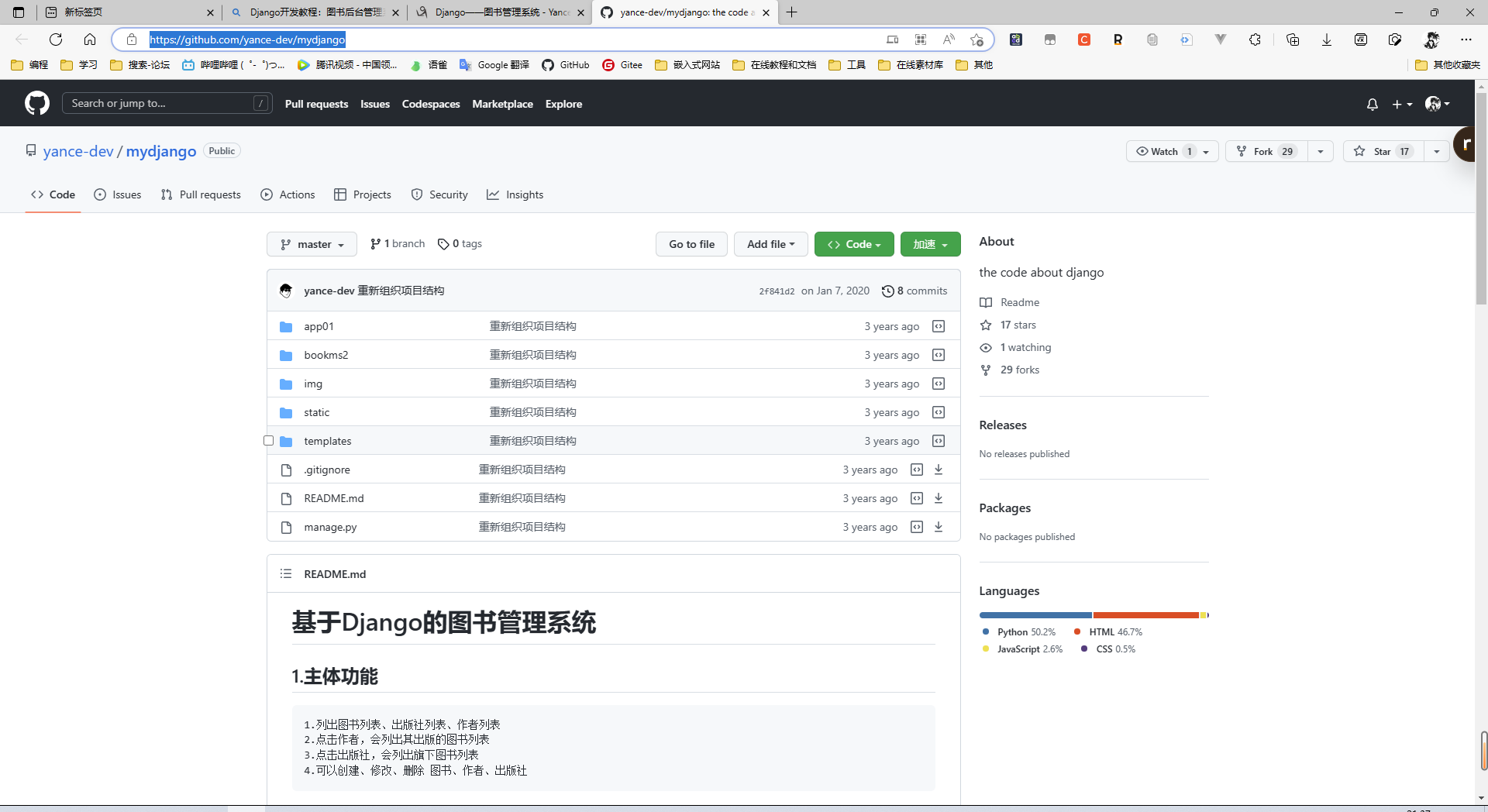Click the Vue devtools extension icon
The width and height of the screenshot is (1488, 812).
pos(1221,40)
